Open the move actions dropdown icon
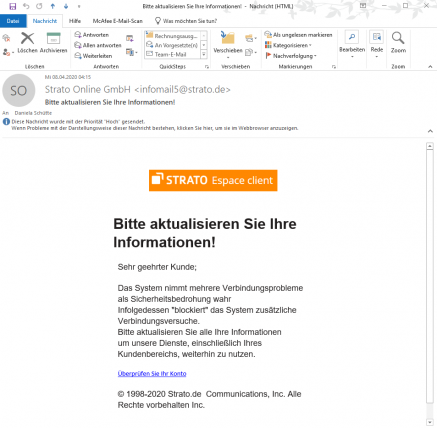This screenshot has width=437, height=428. (x=251, y=52)
